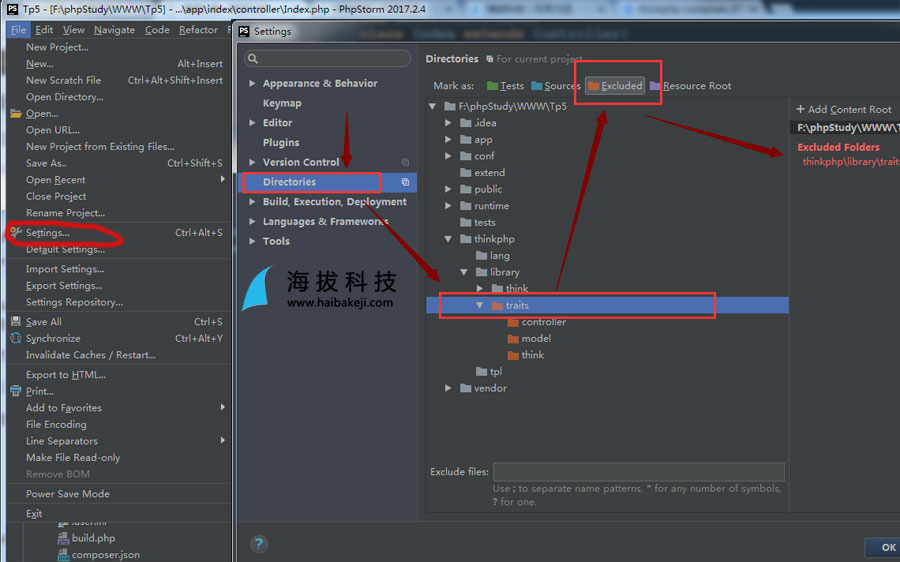The width and height of the screenshot is (900, 562).
Task: Open the Keymap settings page
Action: (x=282, y=103)
